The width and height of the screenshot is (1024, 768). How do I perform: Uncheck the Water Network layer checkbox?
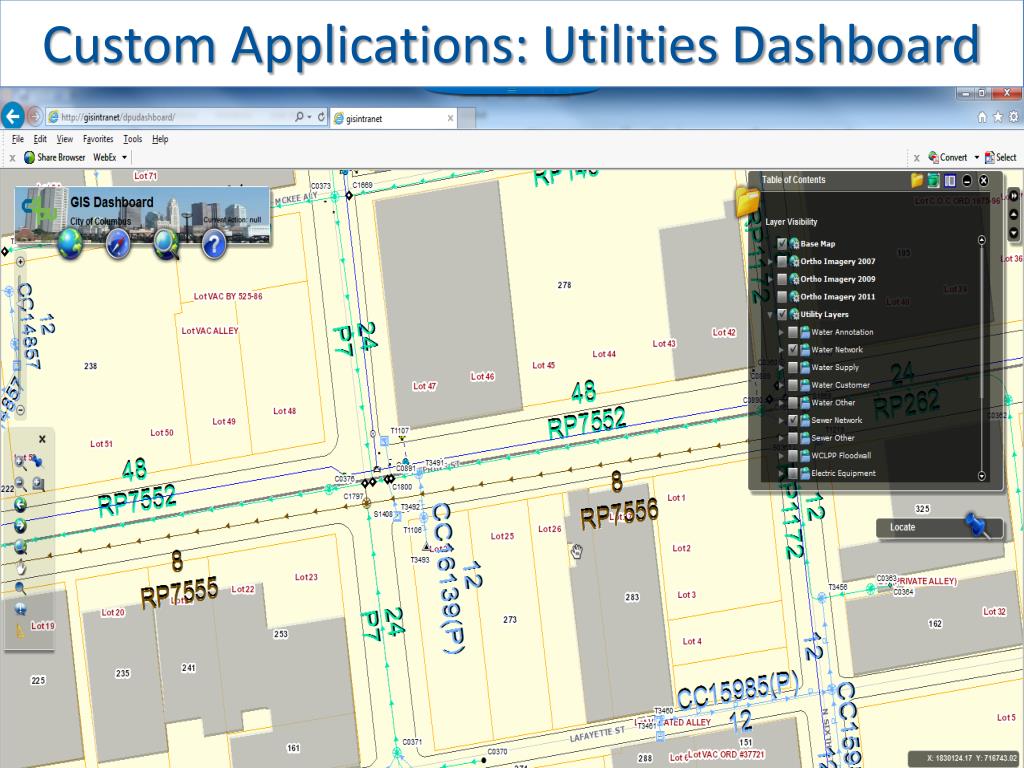tap(793, 349)
